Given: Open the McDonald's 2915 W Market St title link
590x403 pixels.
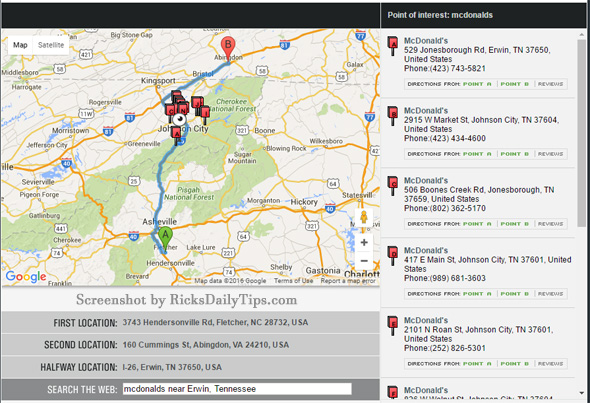Looking at the screenshot, I should [426, 111].
